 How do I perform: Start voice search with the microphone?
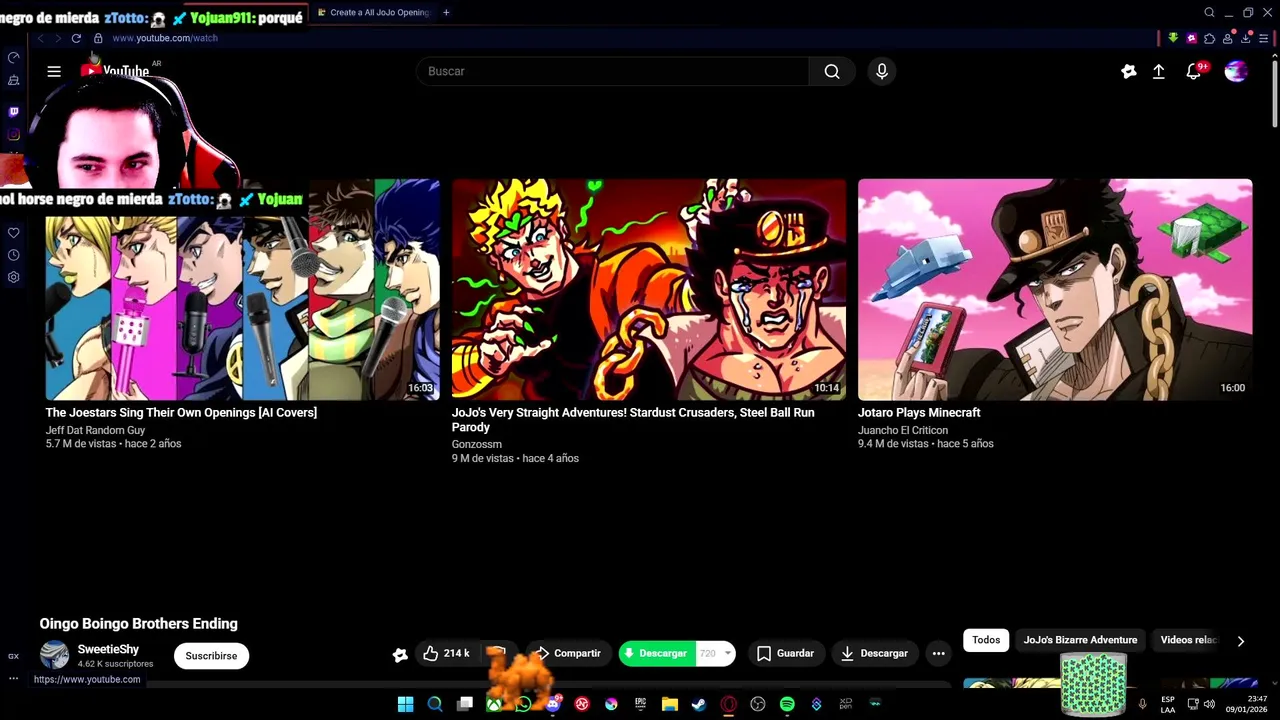881,71
